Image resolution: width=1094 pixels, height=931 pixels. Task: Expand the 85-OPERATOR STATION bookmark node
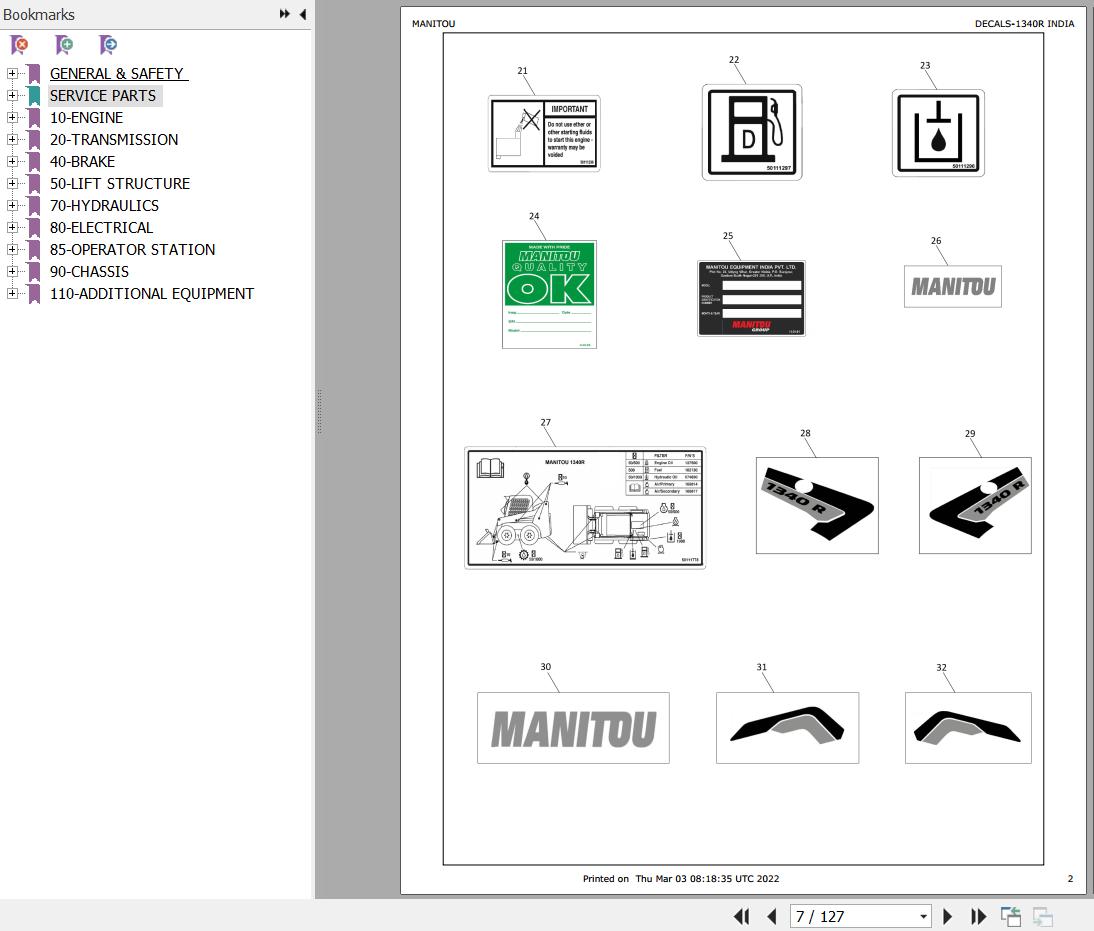coord(12,249)
